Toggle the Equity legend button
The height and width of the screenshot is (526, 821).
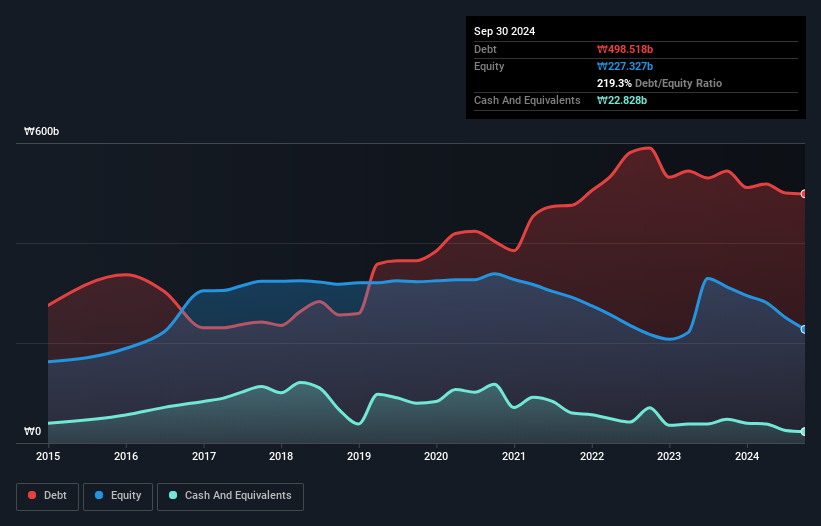coord(118,496)
